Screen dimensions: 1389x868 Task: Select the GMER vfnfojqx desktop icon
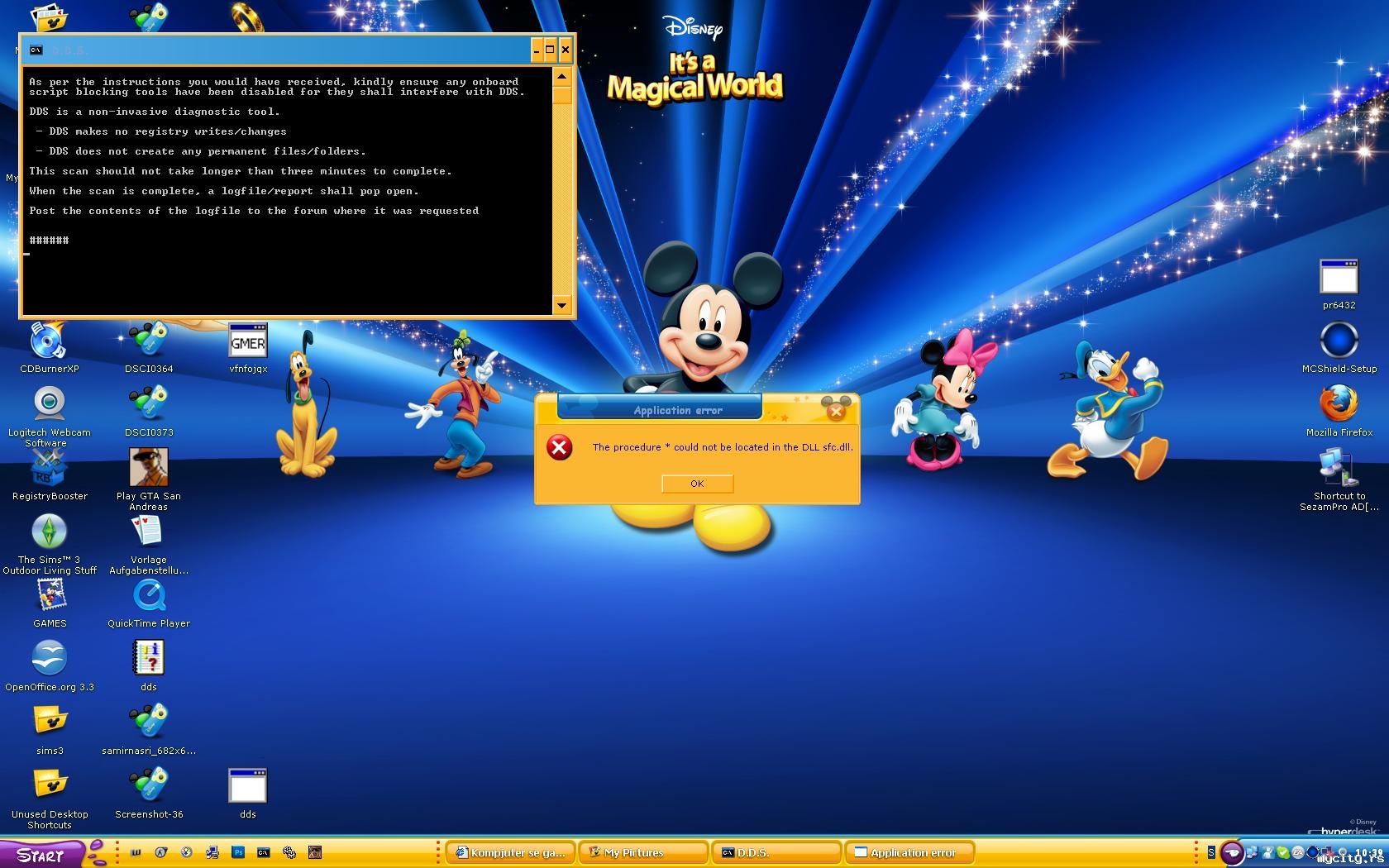[248, 349]
